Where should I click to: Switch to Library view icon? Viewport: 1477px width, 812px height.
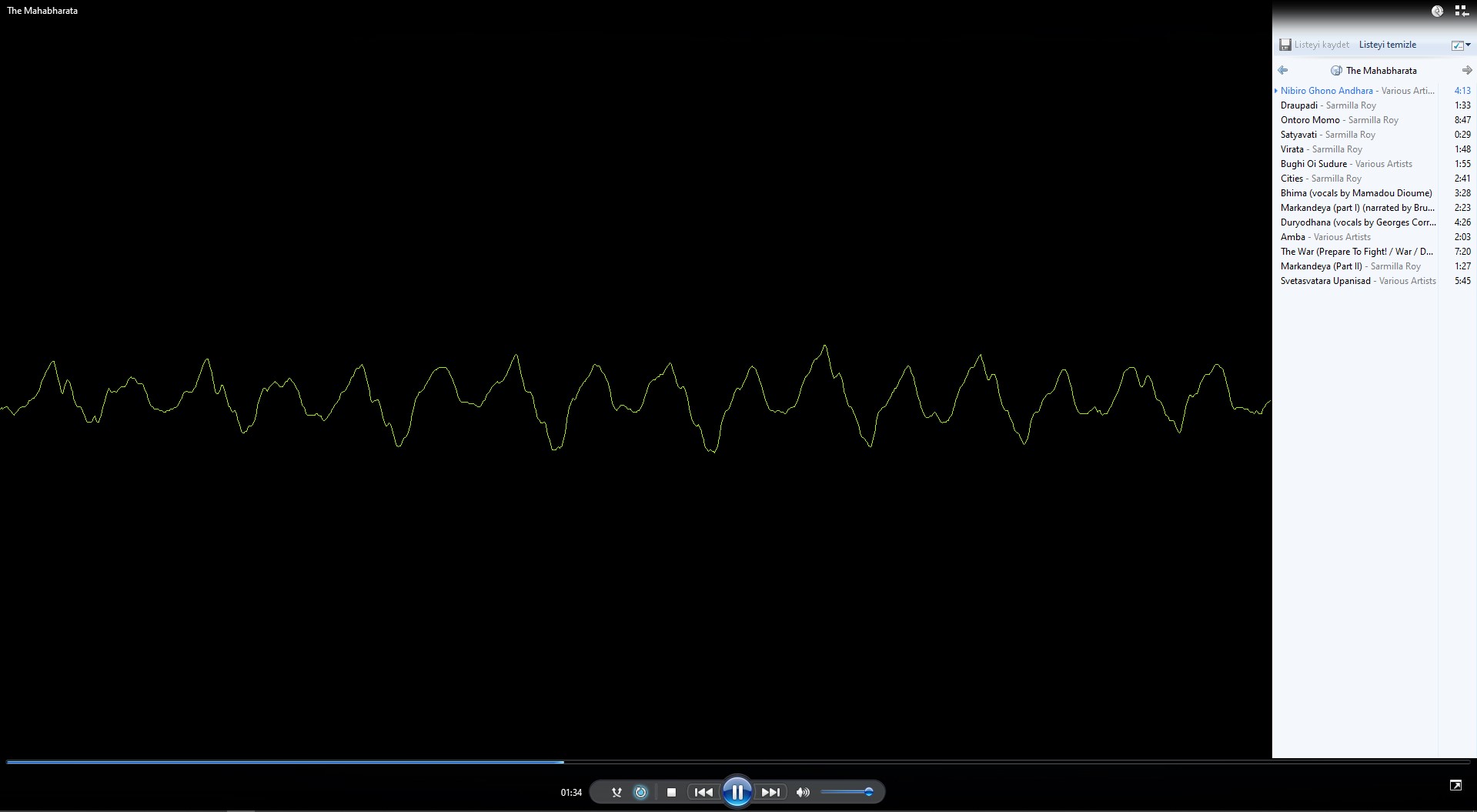point(1461,11)
